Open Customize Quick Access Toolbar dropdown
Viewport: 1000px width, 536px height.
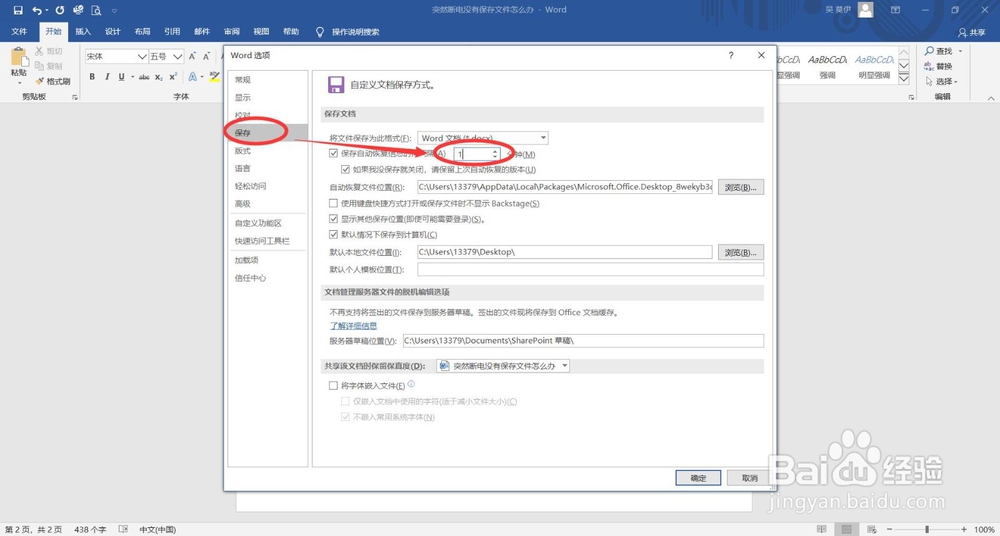(x=114, y=10)
